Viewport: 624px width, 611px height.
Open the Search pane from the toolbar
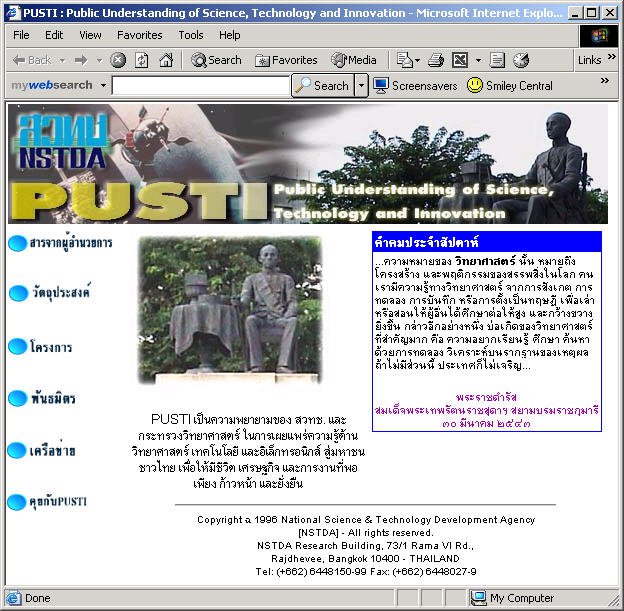(x=216, y=60)
